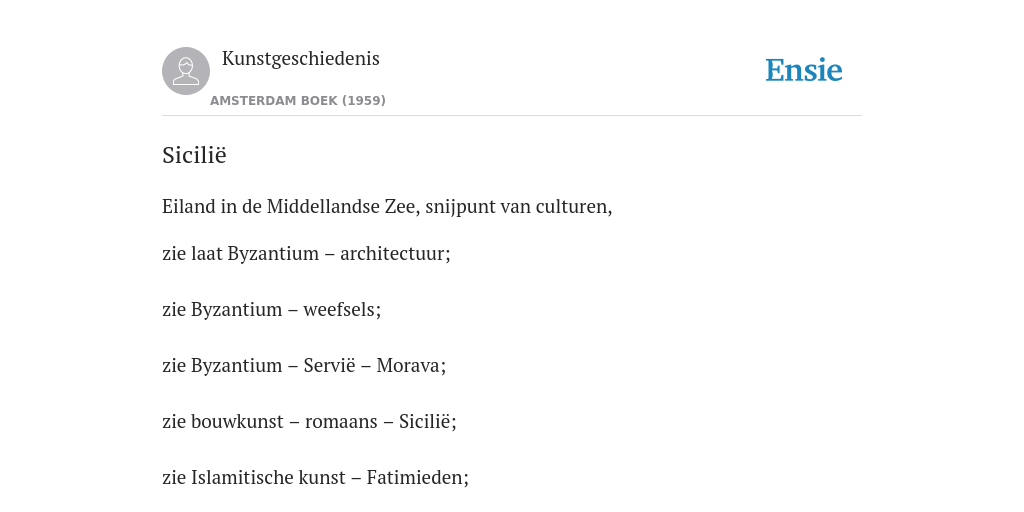The width and height of the screenshot is (1024, 512).
Task: Click the word 'Servië'
Action: (329, 366)
